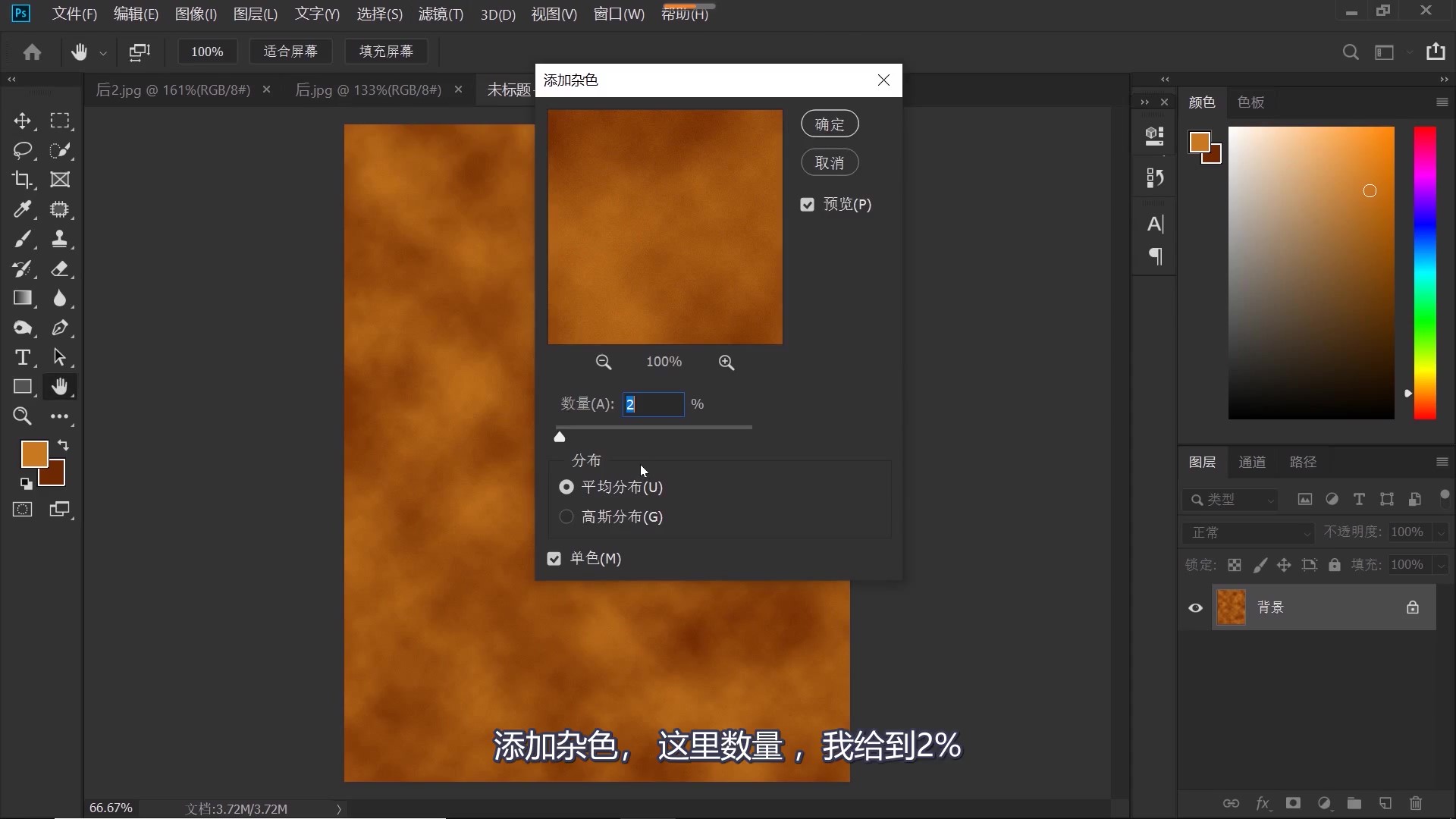
Task: Open the 滤镜(T) menu
Action: (441, 14)
